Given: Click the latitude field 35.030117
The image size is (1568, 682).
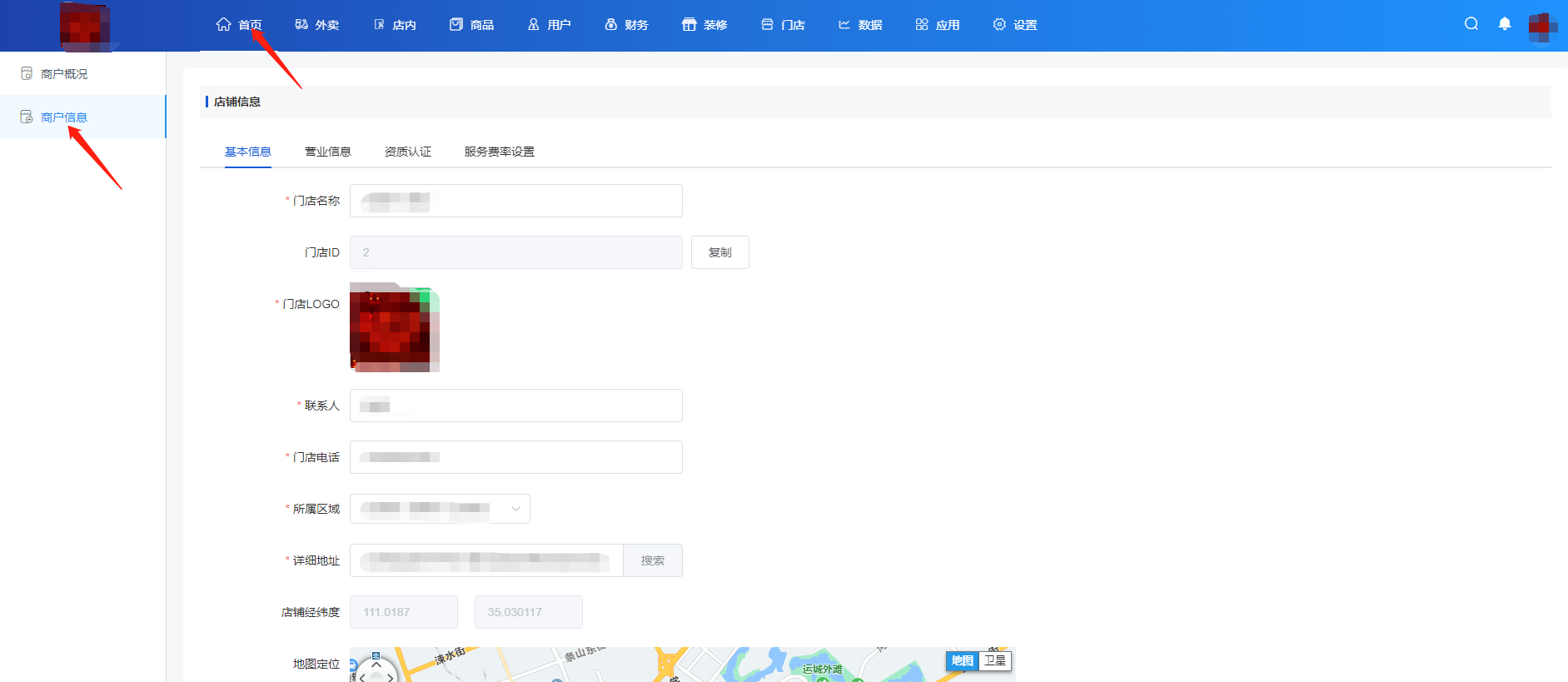Looking at the screenshot, I should [x=529, y=612].
